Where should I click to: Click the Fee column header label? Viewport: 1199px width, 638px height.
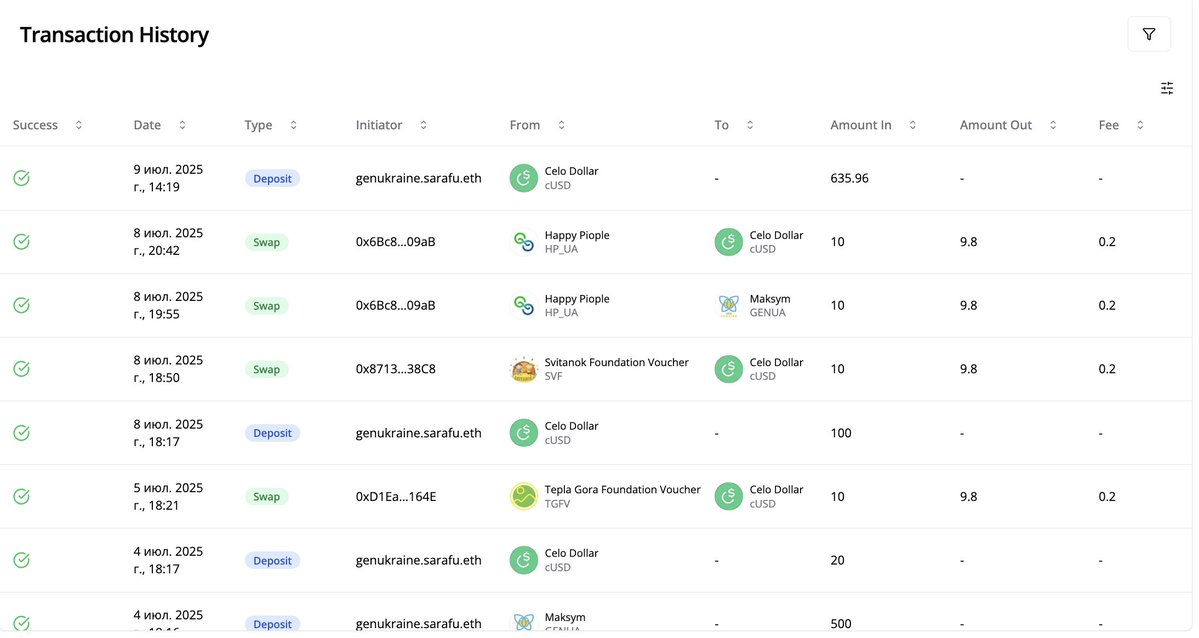(1109, 125)
